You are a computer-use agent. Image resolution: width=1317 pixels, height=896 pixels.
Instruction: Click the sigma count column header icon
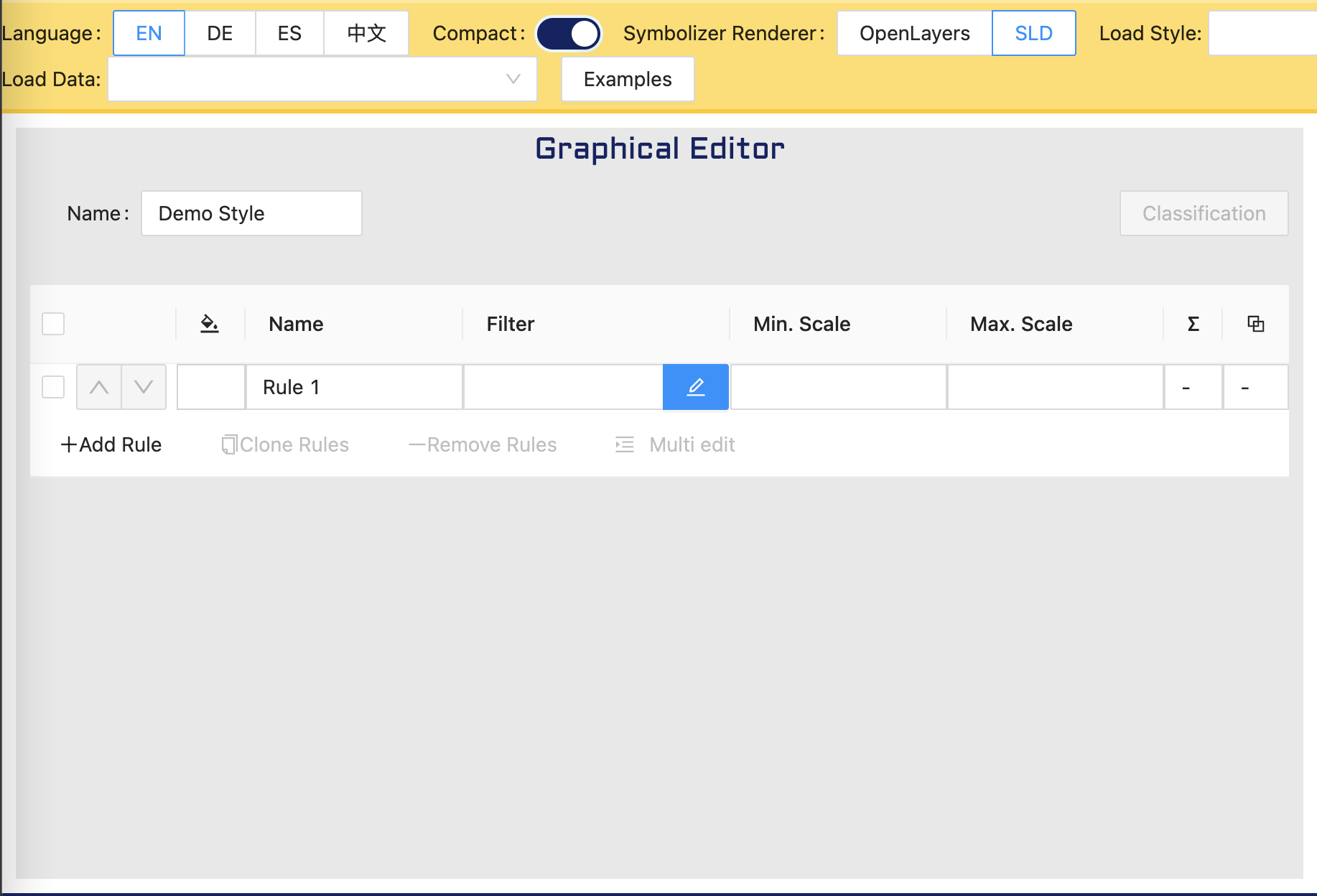point(1193,324)
